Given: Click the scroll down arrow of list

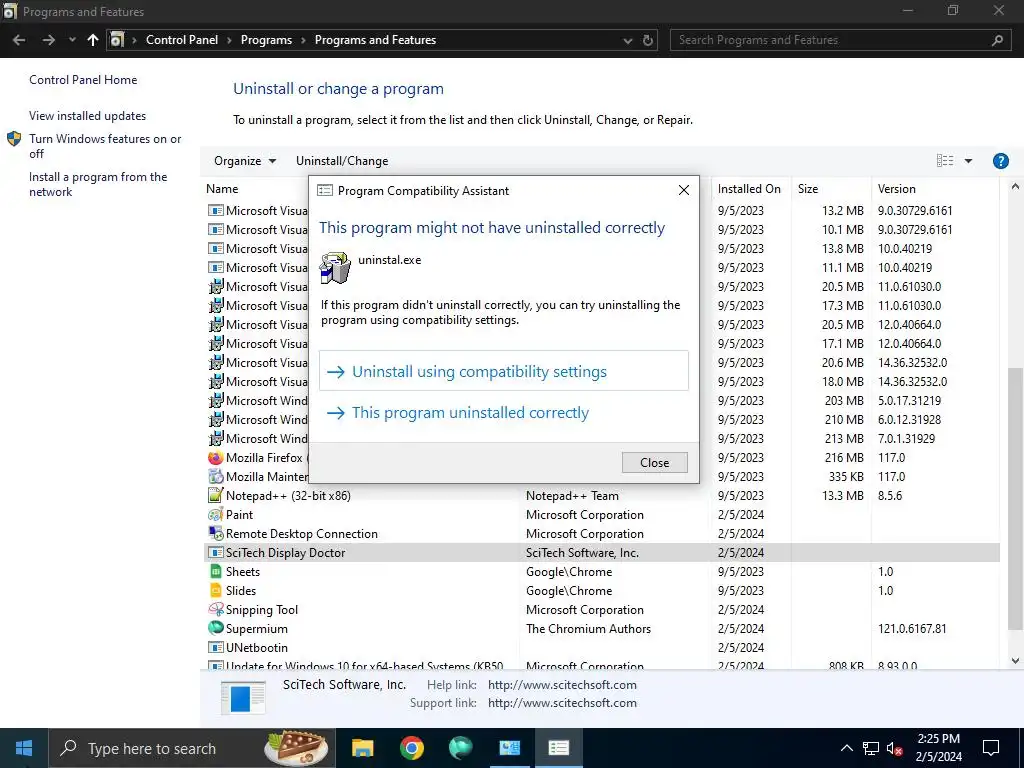Looking at the screenshot, I should pyautogui.click(x=1015, y=661).
